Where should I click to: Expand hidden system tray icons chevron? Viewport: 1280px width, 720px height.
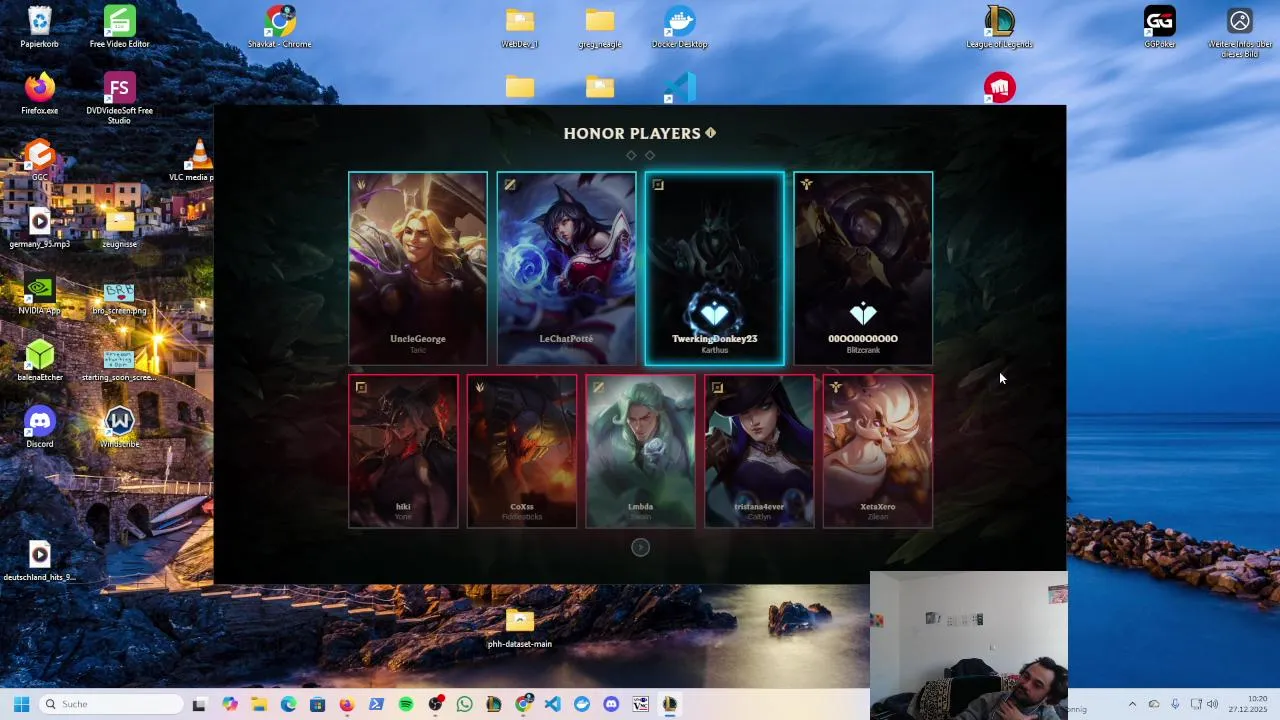(x=1132, y=704)
